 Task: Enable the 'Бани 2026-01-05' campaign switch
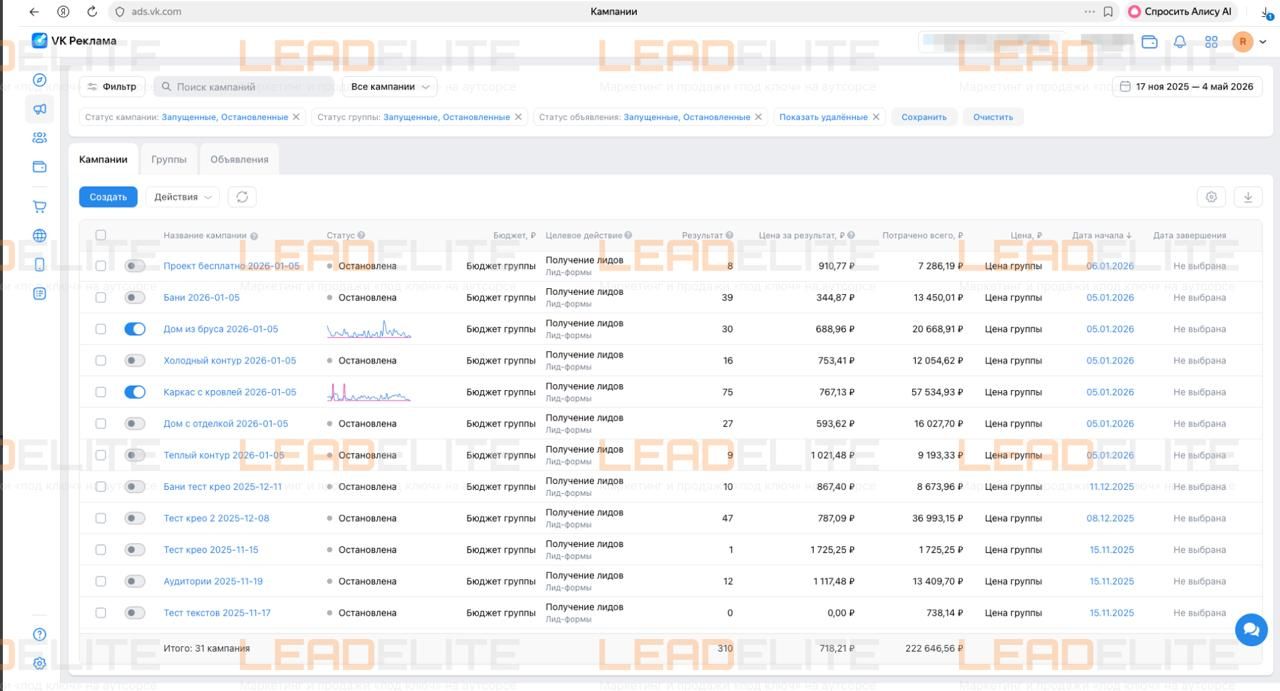(x=135, y=298)
